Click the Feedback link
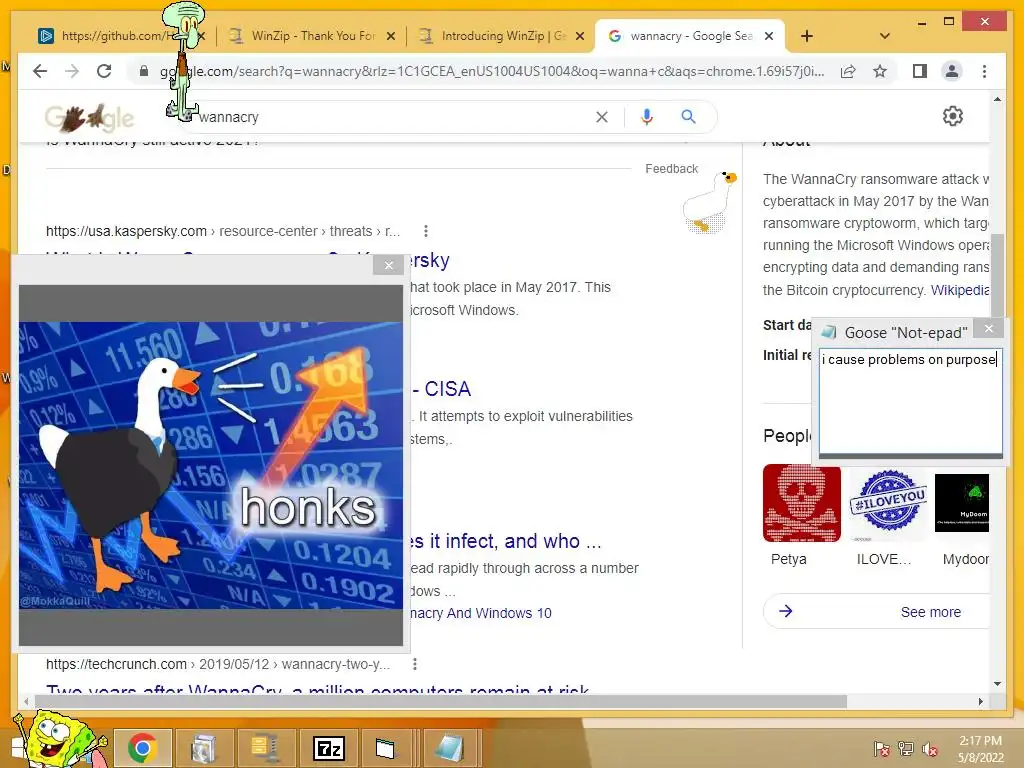1024x768 pixels. coord(671,168)
